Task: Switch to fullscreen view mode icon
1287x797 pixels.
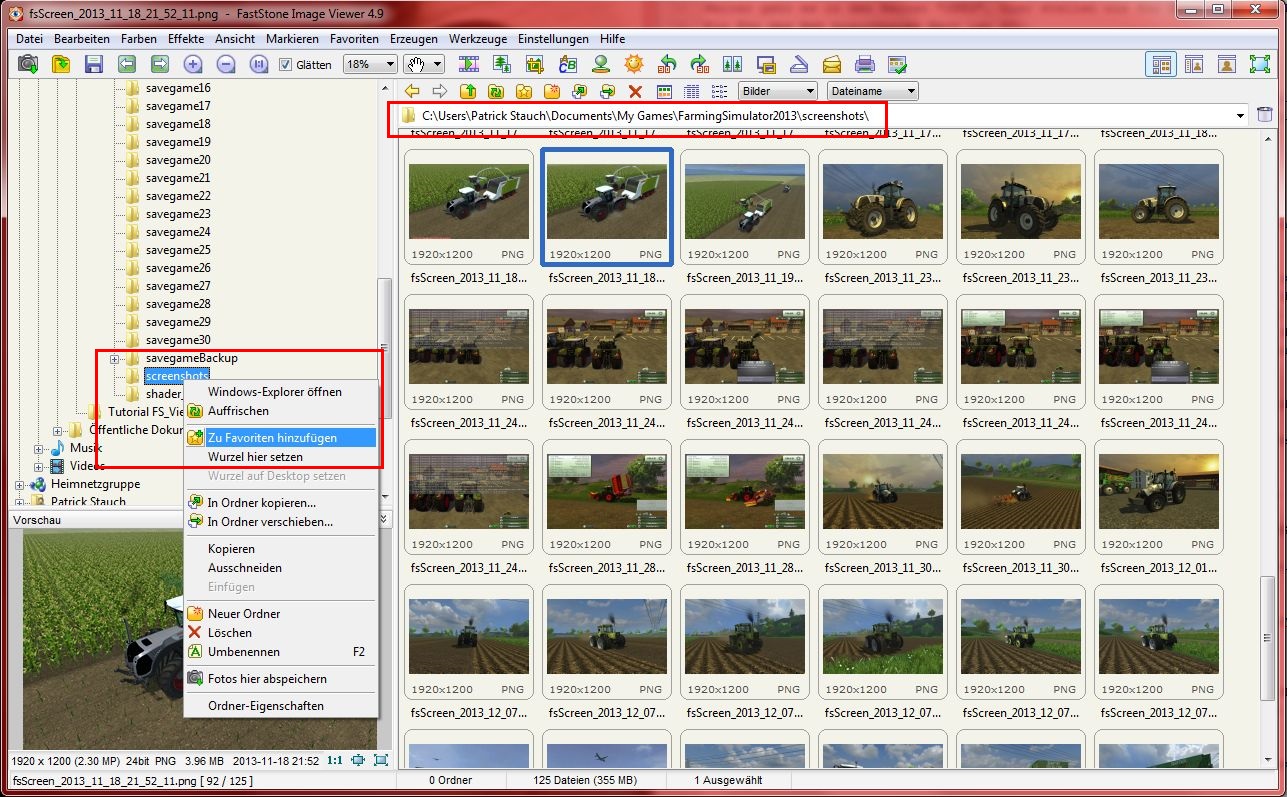Action: (x=1259, y=64)
